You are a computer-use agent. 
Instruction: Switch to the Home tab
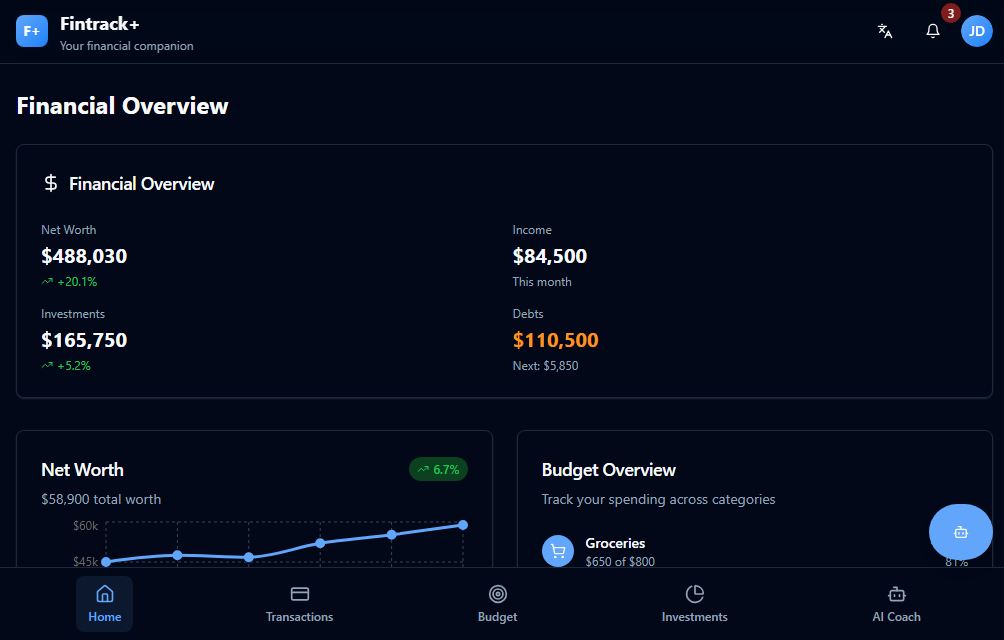(x=104, y=604)
